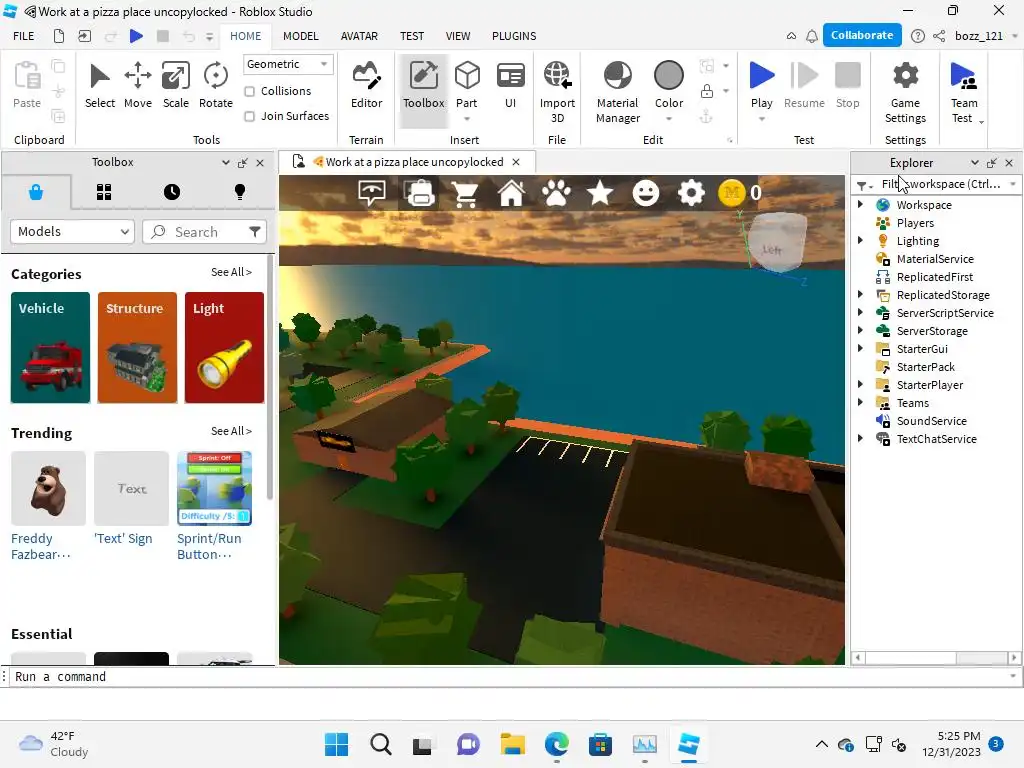
Task: Switch to the TEST tab
Action: coord(411,36)
